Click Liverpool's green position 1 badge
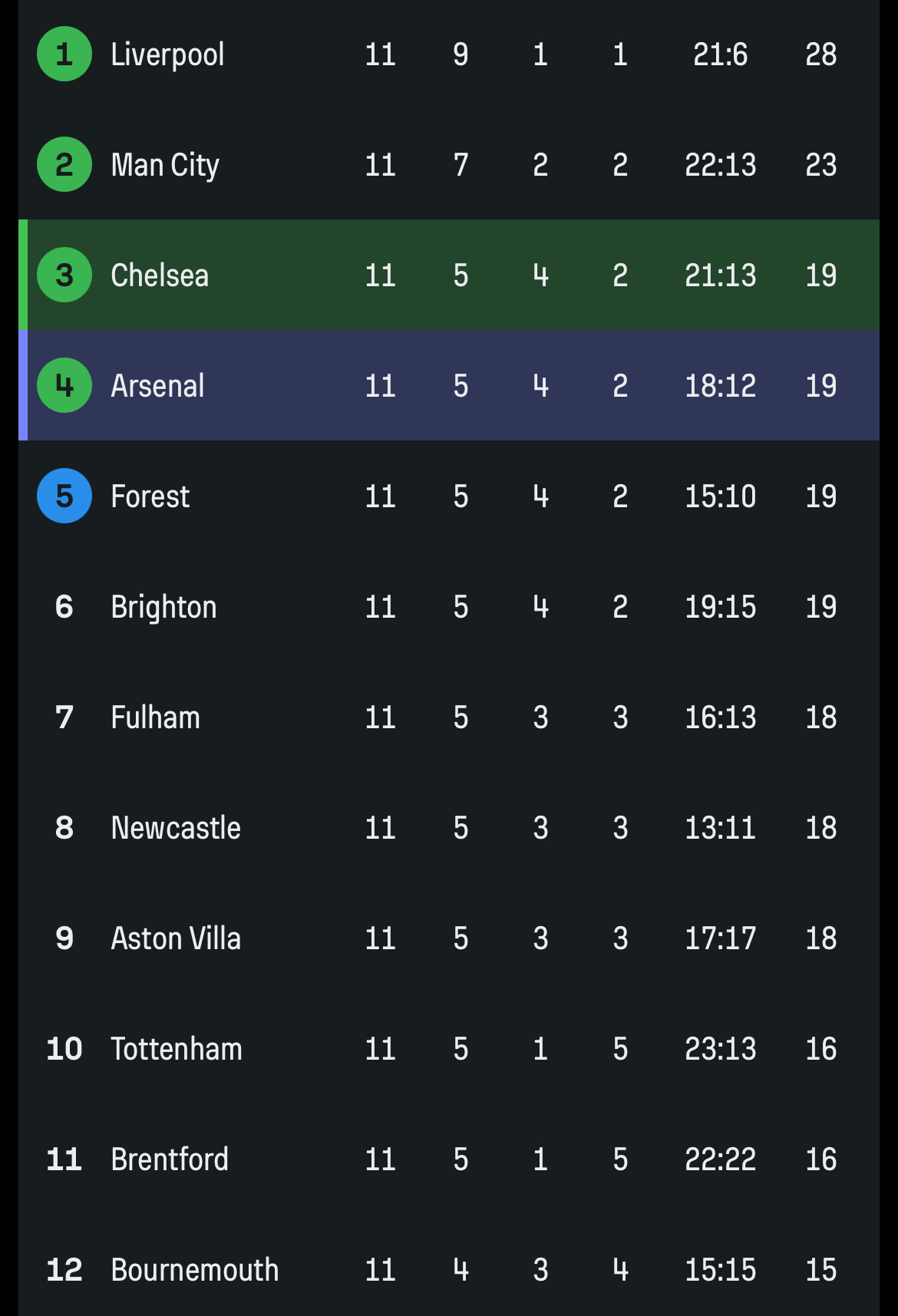898x1316 pixels. pyautogui.click(x=64, y=54)
